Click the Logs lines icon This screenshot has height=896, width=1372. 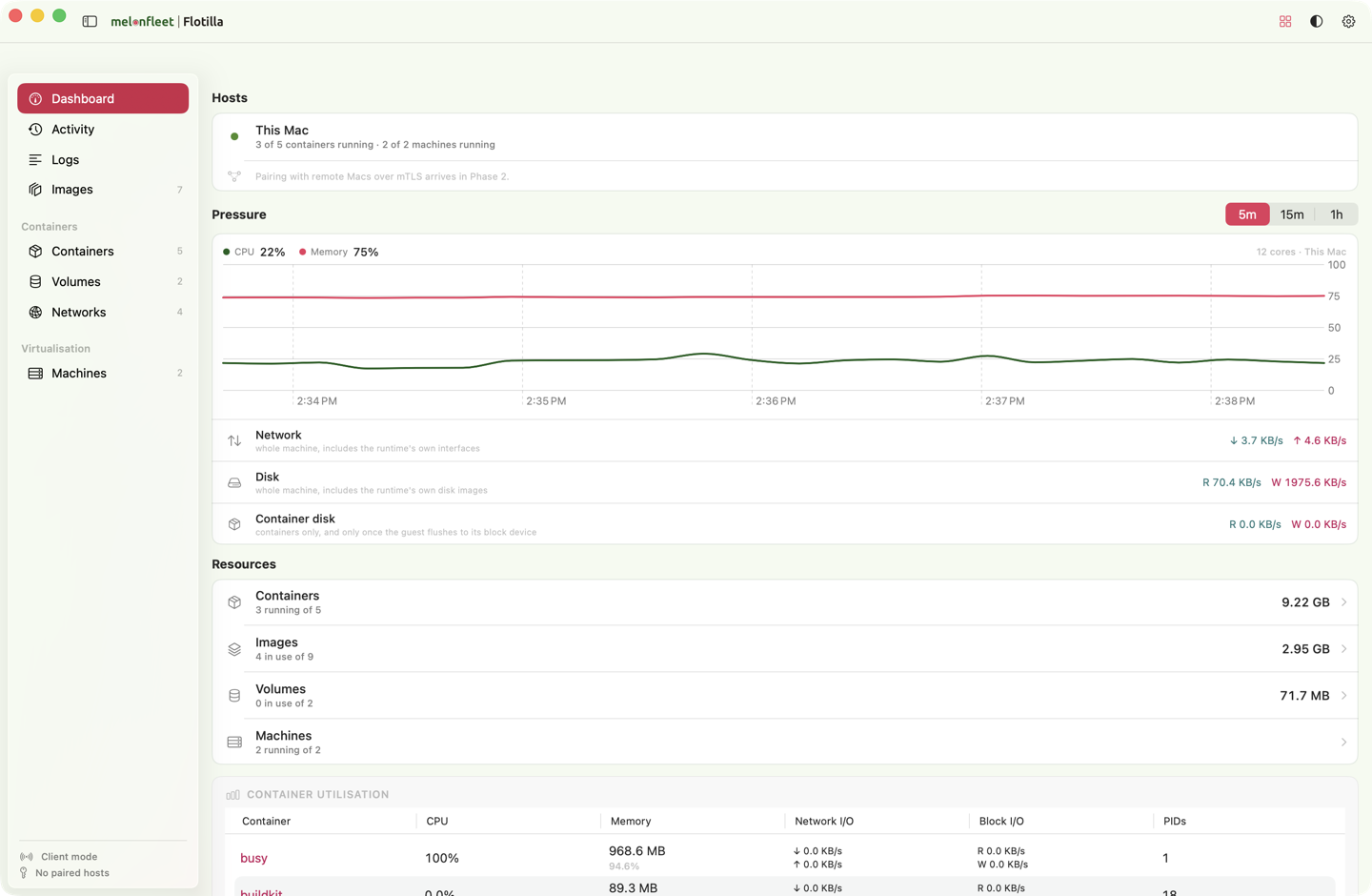click(x=35, y=160)
